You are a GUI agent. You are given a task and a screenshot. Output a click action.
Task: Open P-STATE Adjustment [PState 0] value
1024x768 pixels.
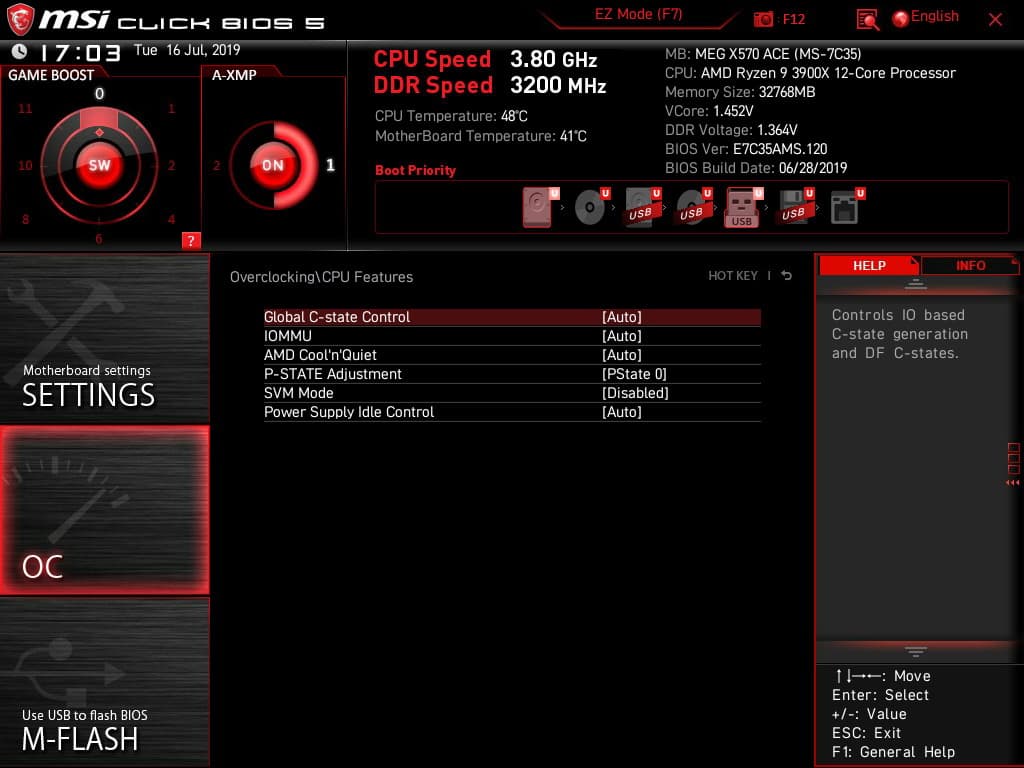(x=634, y=374)
